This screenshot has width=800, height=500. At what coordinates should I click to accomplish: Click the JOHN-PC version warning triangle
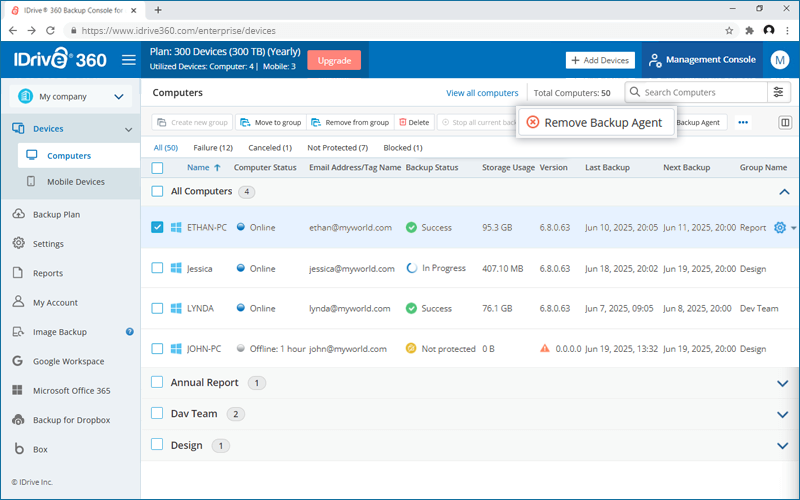[545, 348]
